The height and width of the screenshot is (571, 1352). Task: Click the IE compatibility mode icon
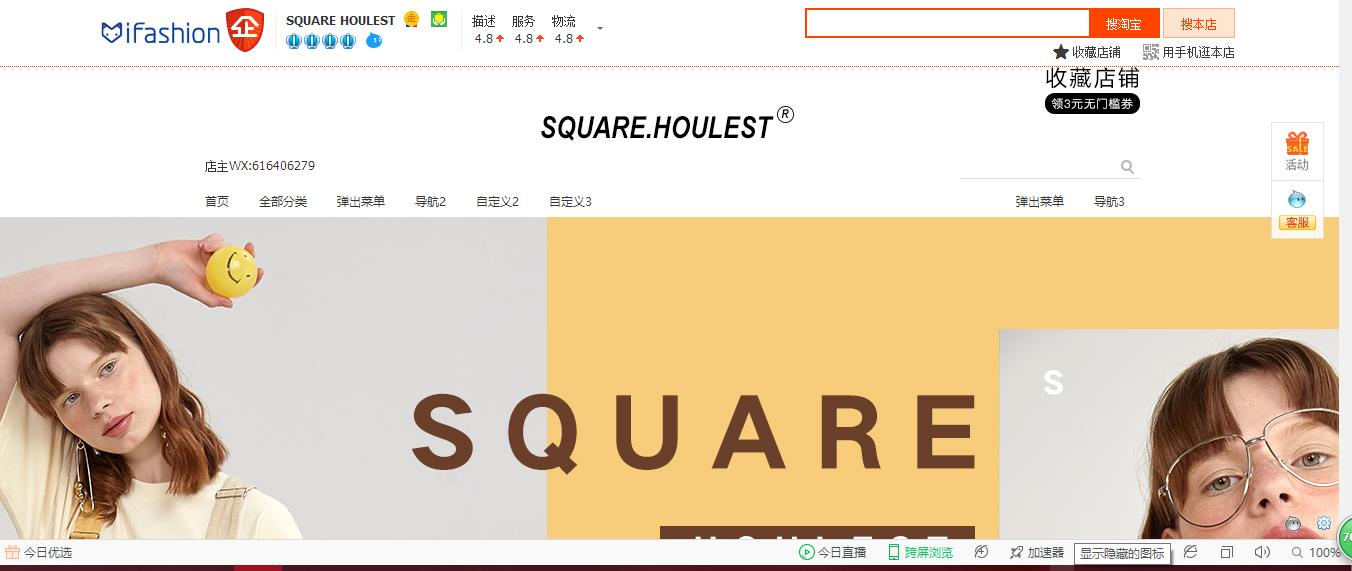pyautogui.click(x=1190, y=552)
